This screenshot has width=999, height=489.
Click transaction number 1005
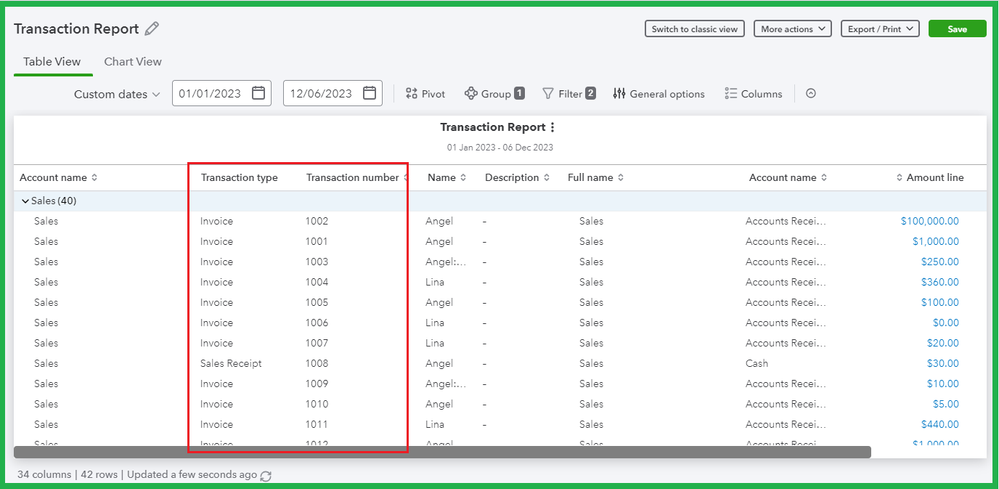(317, 302)
